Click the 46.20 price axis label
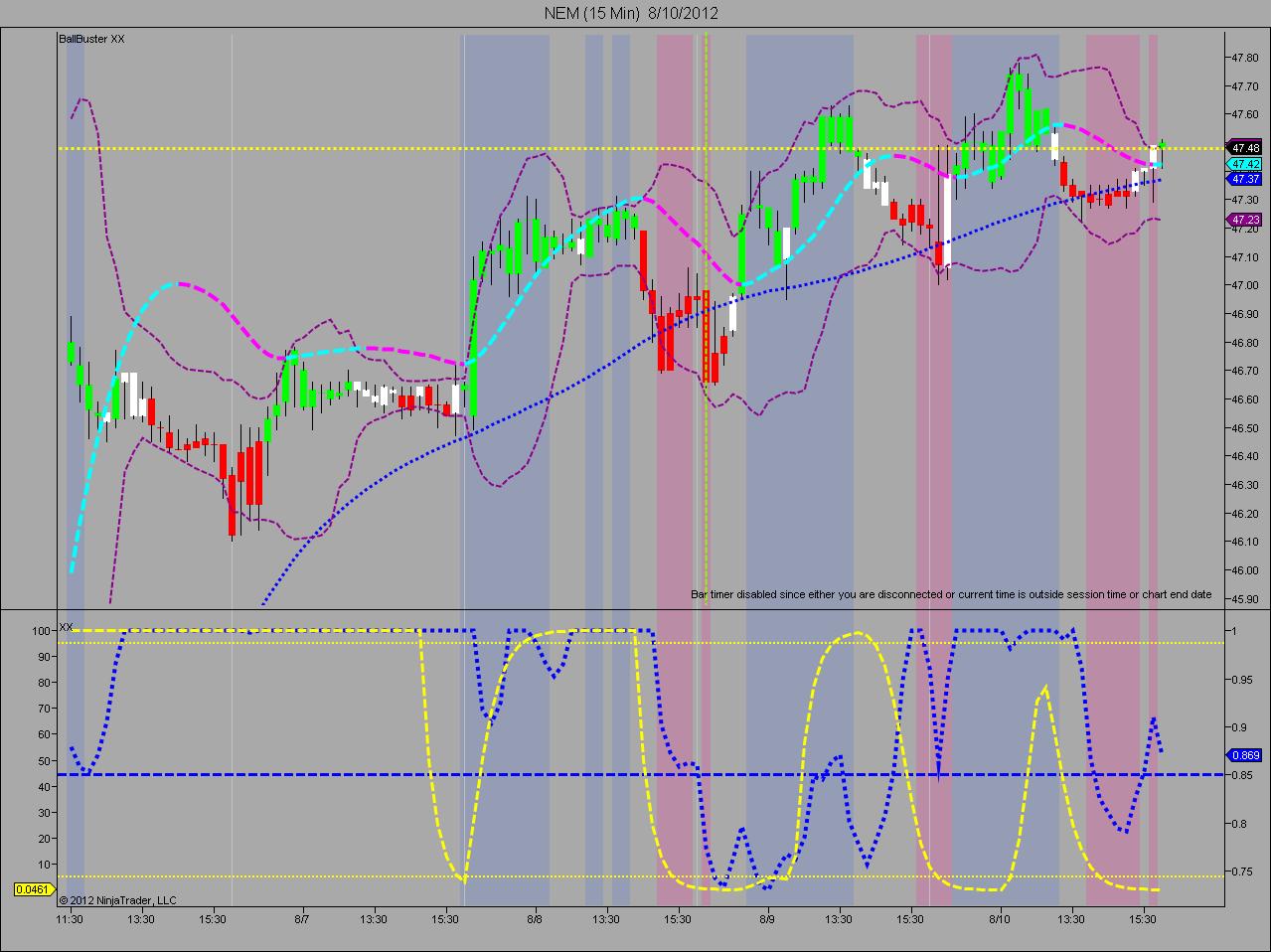This screenshot has width=1271, height=952. coord(1246,514)
